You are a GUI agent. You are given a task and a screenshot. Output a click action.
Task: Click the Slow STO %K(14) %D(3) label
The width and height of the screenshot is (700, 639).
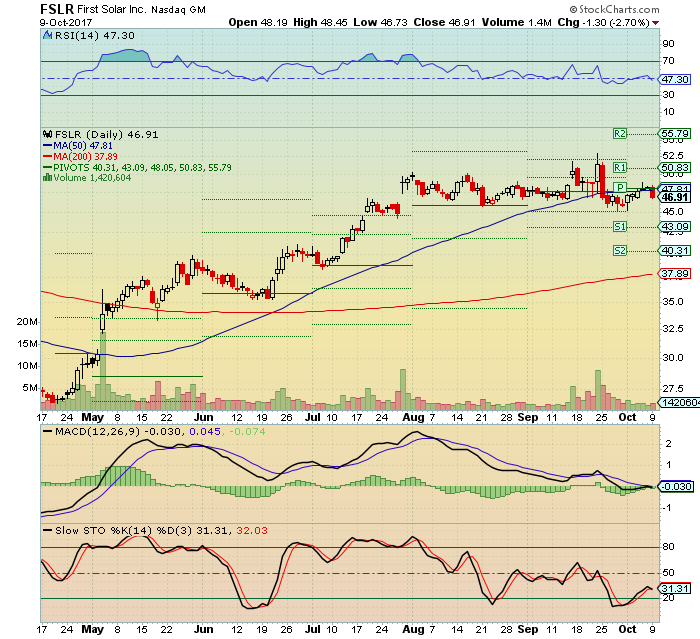124,530
